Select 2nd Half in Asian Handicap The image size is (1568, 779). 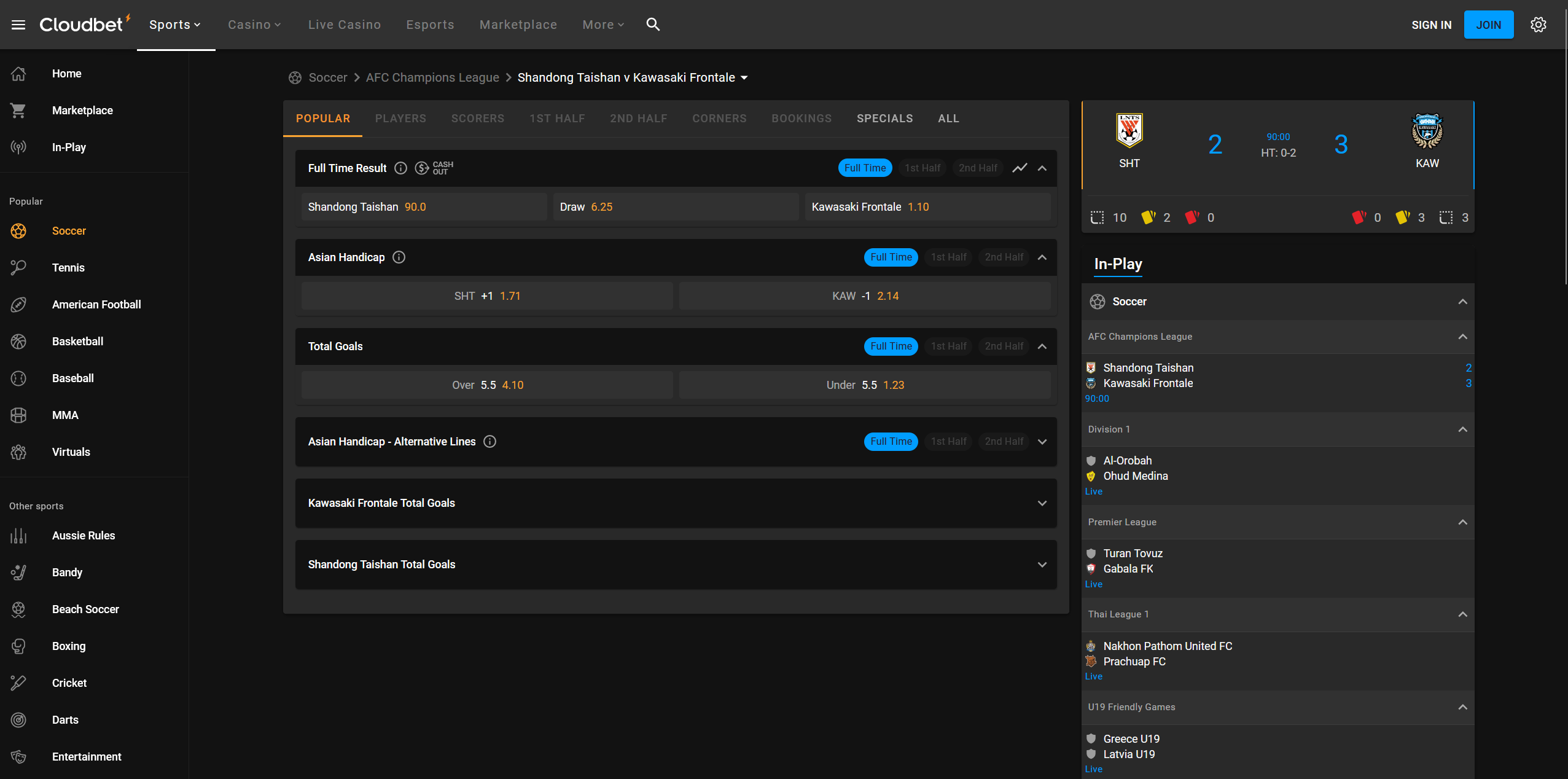point(1004,257)
